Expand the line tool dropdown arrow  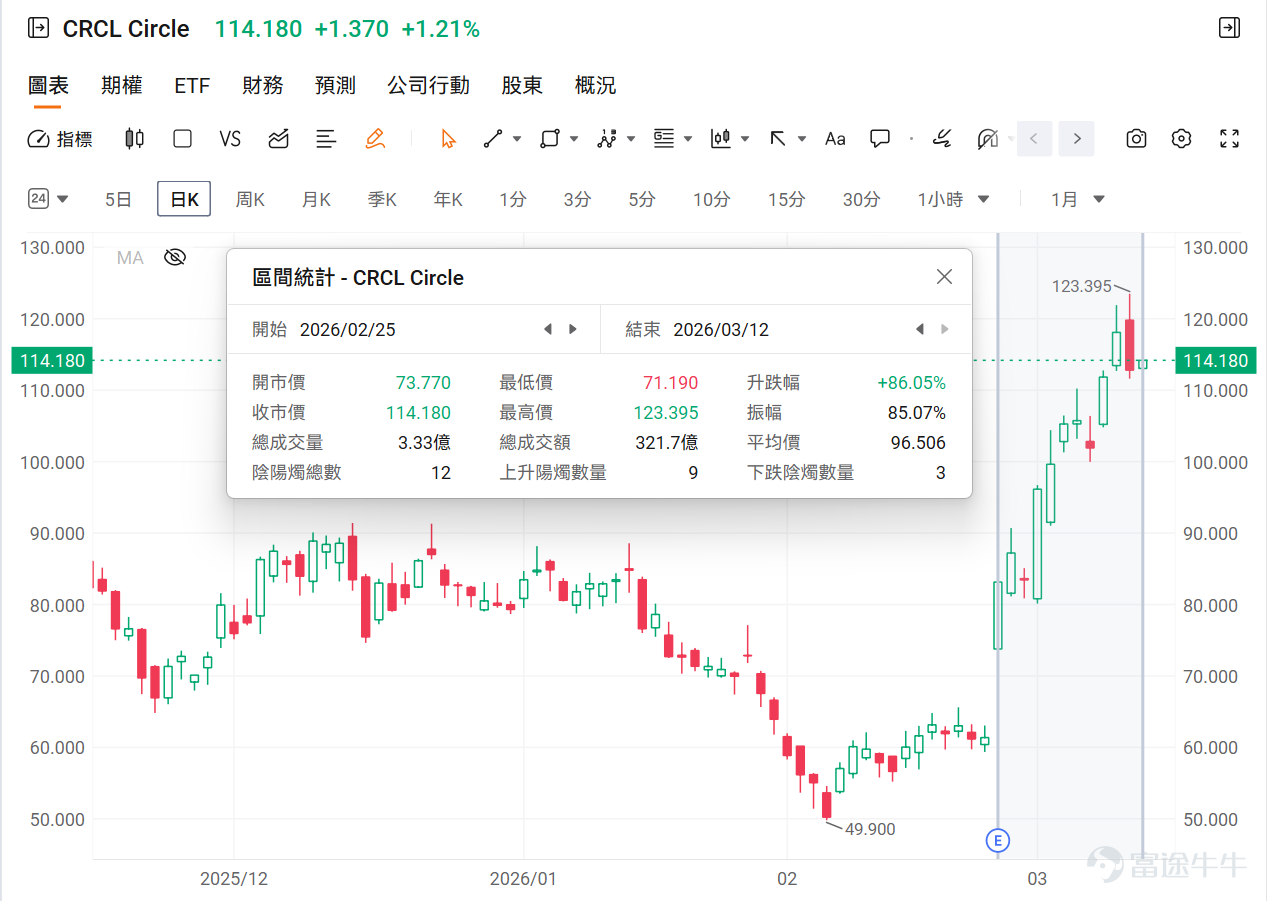click(517, 139)
